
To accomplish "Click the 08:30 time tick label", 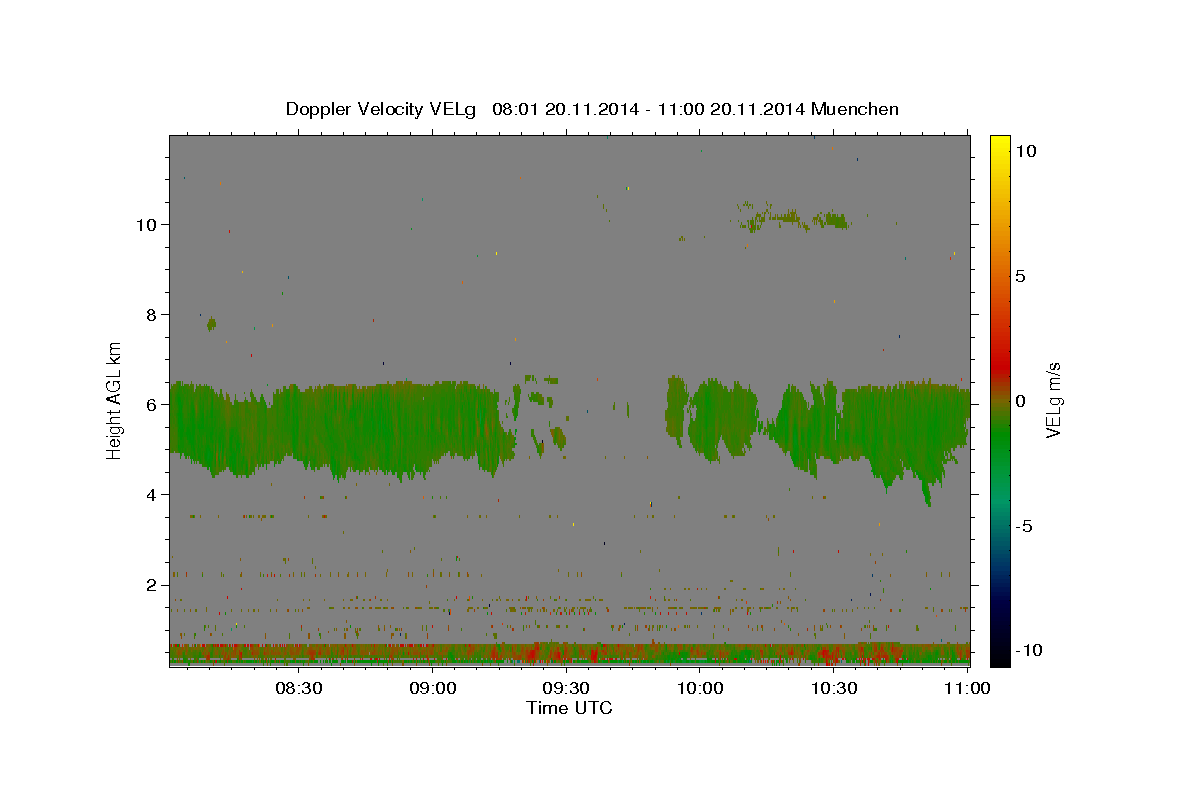I will (299, 688).
